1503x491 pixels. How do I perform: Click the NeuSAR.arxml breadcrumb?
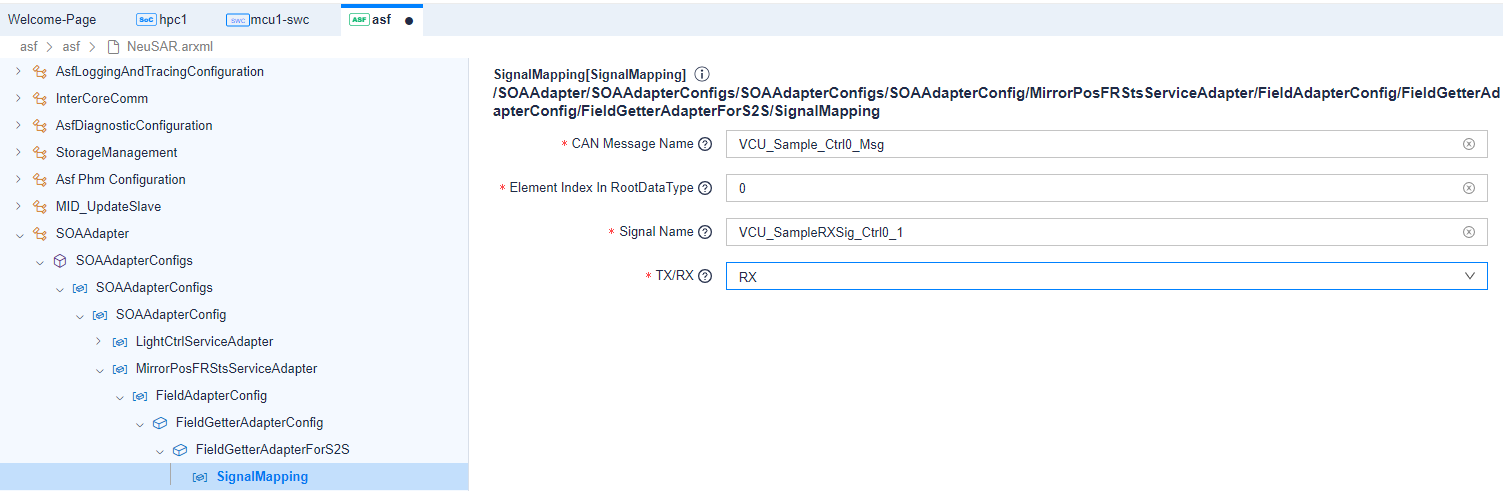[x=169, y=47]
